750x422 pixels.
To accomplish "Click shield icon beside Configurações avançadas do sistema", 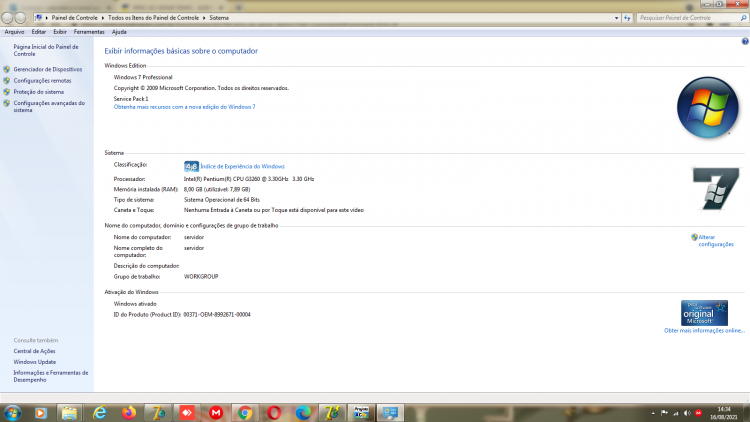I will pos(6,103).
